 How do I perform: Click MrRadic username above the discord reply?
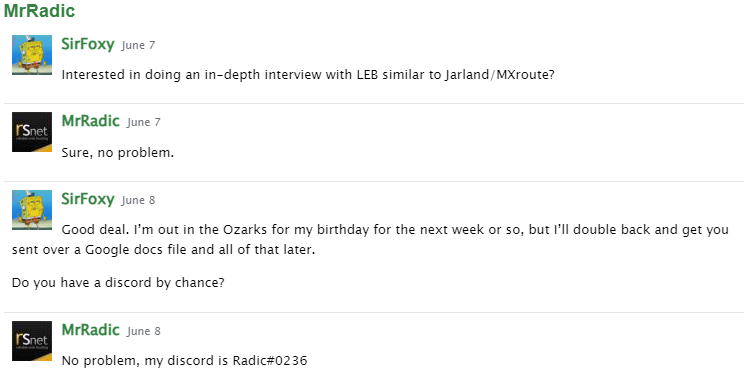[x=91, y=330]
